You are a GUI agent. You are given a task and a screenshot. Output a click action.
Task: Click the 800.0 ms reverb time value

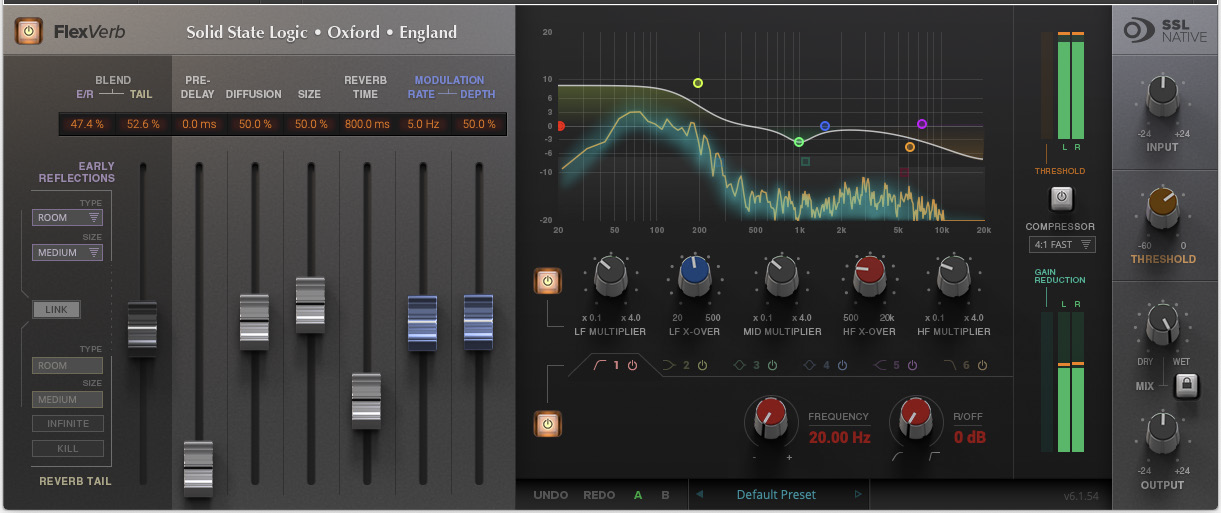coord(367,124)
